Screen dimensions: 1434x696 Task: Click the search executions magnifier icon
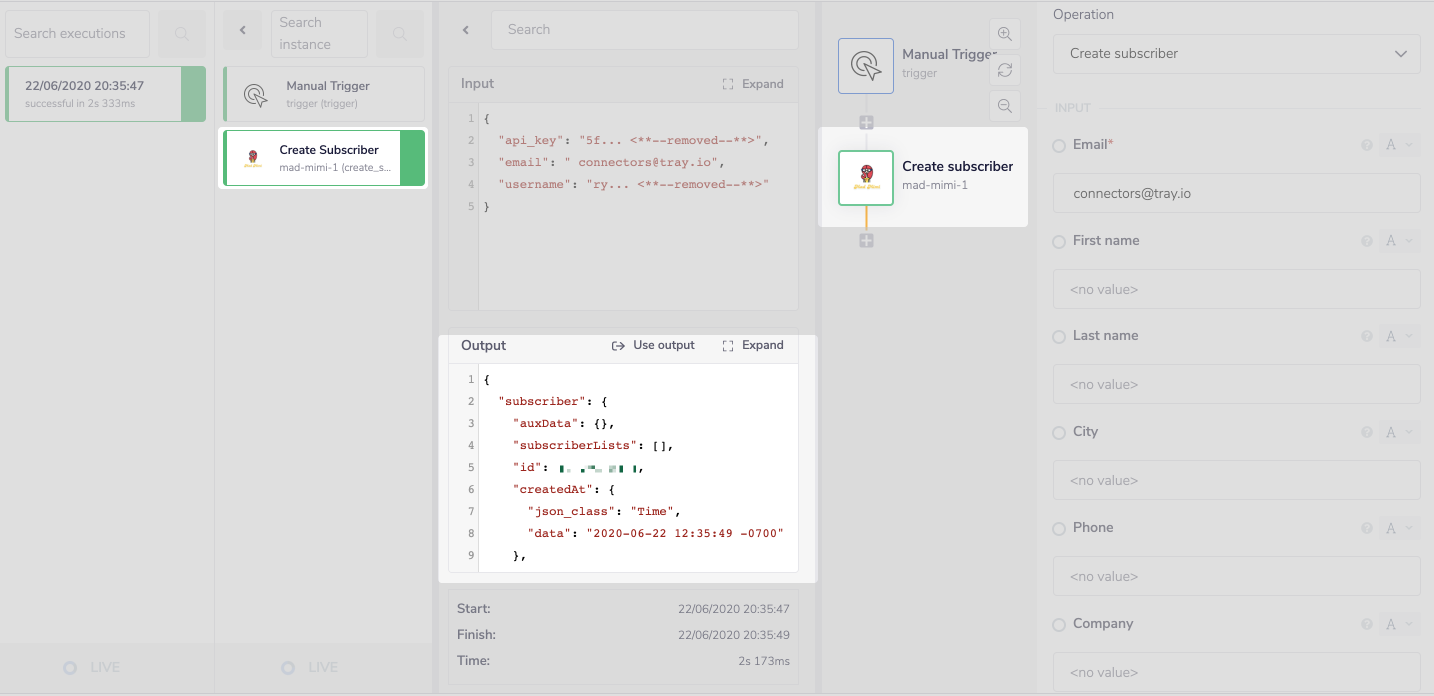tap(182, 34)
